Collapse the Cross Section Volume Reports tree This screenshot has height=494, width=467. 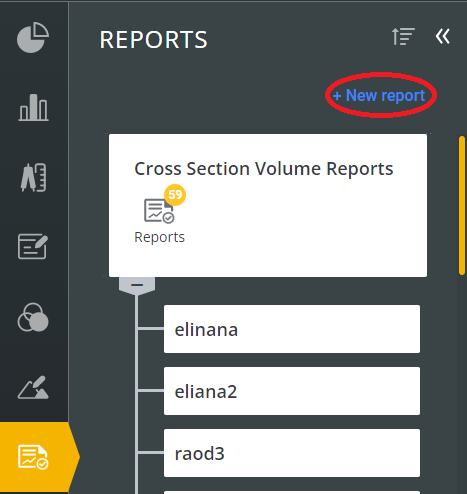tap(137, 285)
